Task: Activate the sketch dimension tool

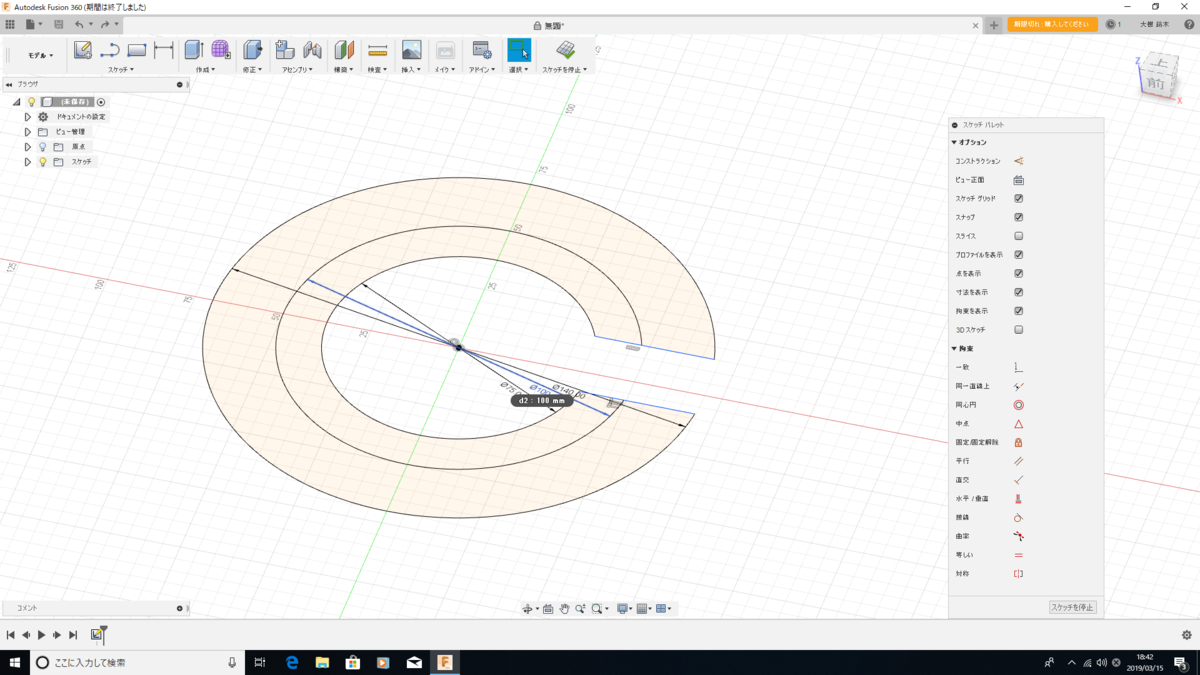Action: pos(164,50)
